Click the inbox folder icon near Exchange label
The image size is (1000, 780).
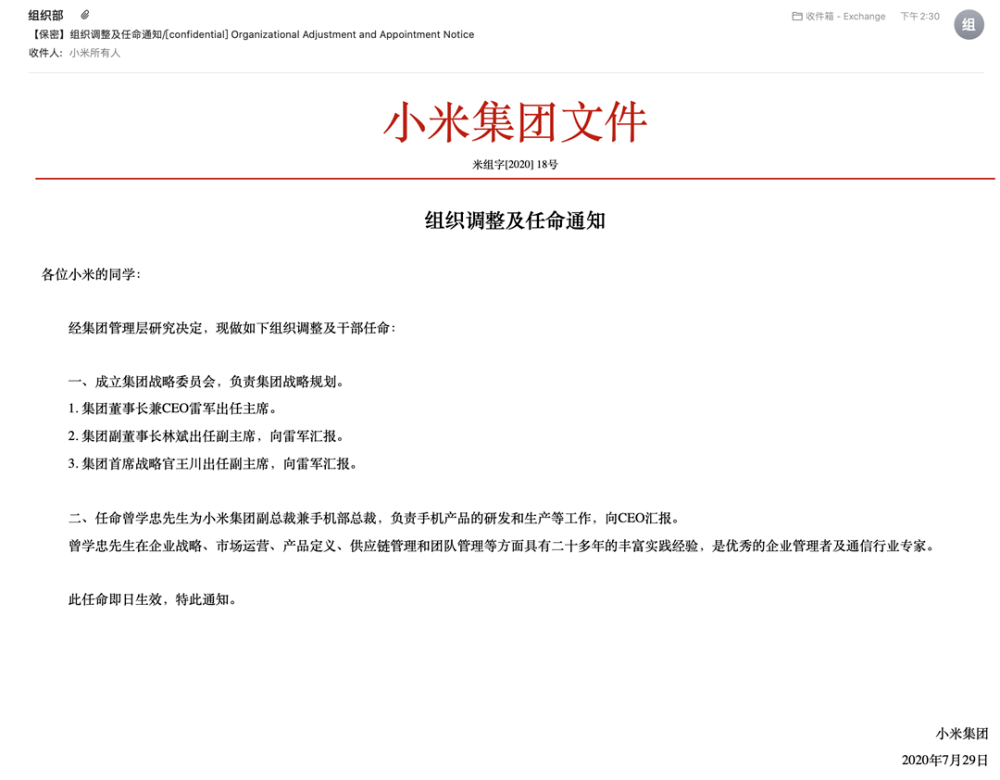click(x=796, y=16)
